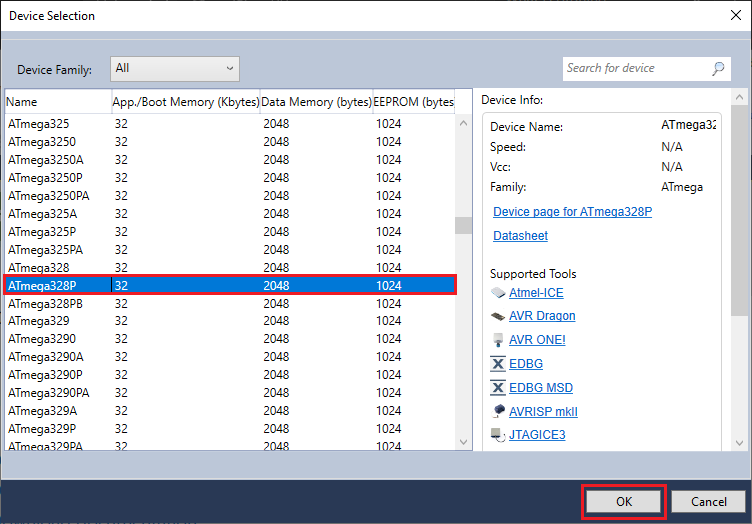The height and width of the screenshot is (524, 752).
Task: Select the ATmega3290 row
Action: click(230, 339)
